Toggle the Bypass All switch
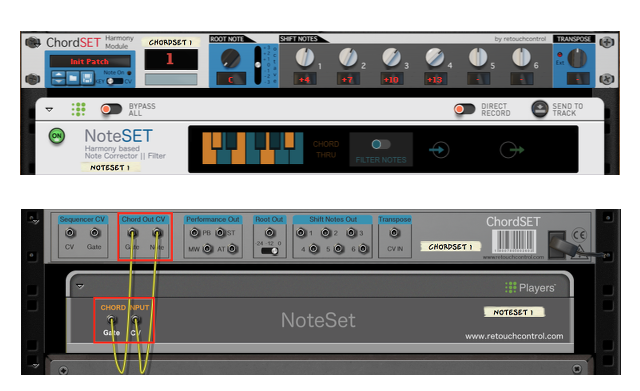Image resolution: width=640 pixels, height=391 pixels. tap(111, 109)
